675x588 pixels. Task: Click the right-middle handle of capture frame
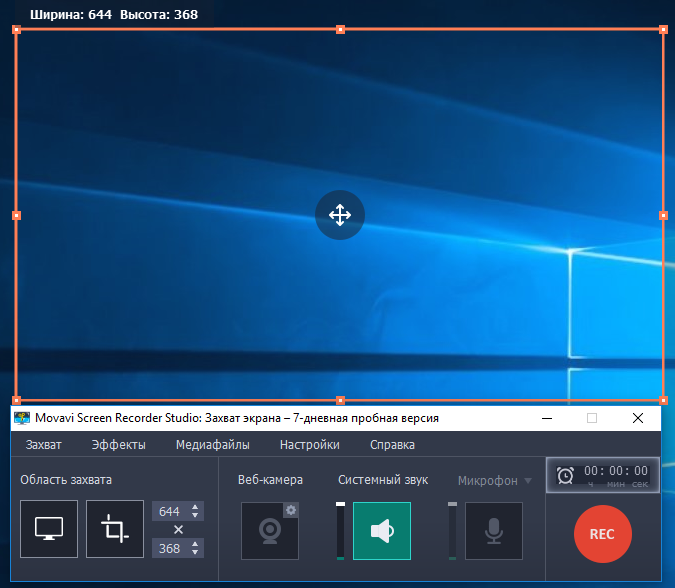[x=663, y=215]
